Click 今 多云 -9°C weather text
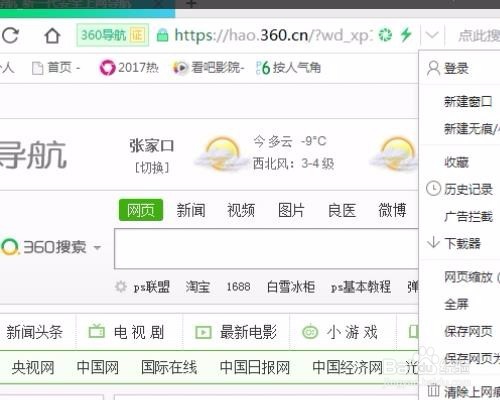 click(290, 141)
